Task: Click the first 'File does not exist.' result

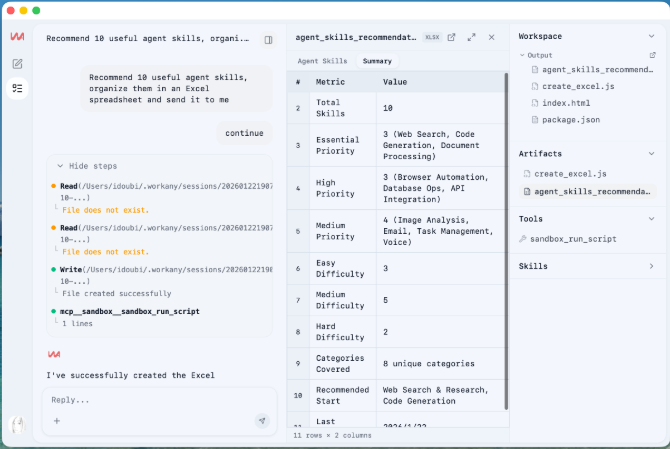Action: (x=106, y=210)
